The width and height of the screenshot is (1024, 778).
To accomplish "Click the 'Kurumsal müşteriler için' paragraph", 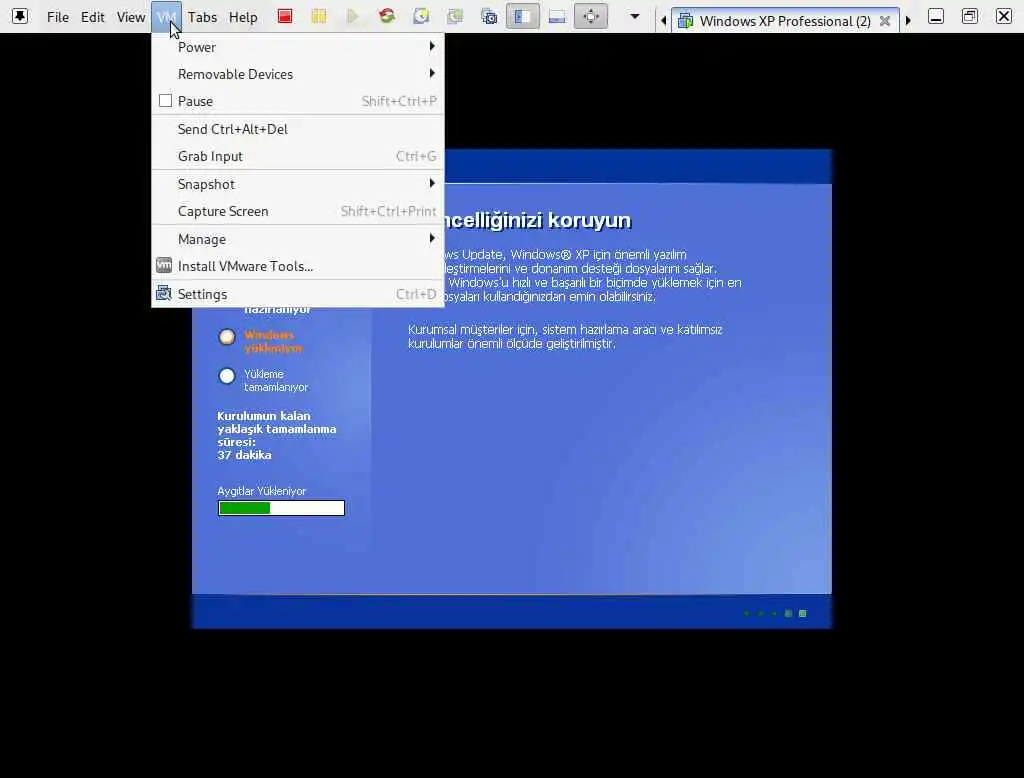I will point(565,336).
